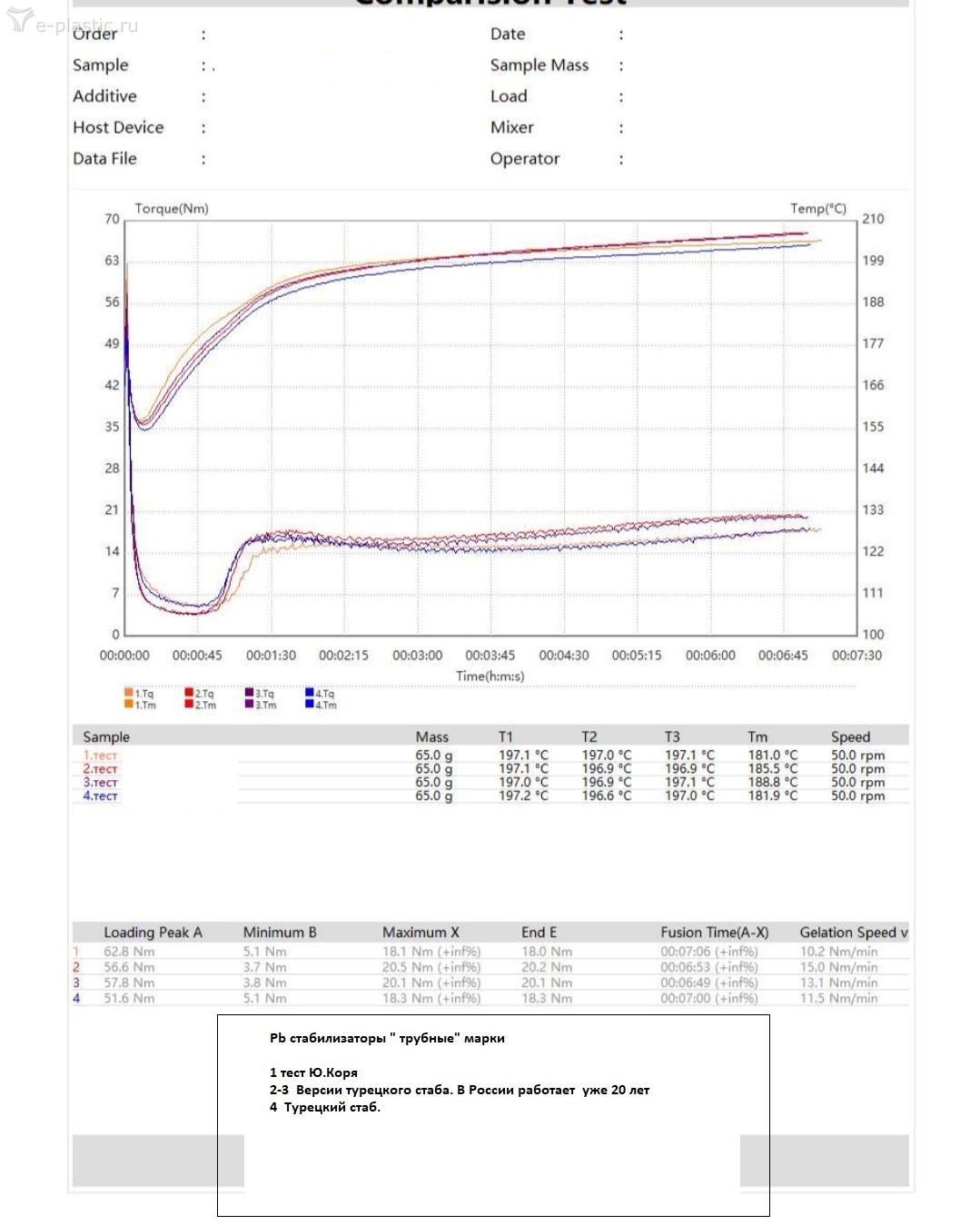Click the orange 1.Tq legend swatch

click(129, 693)
